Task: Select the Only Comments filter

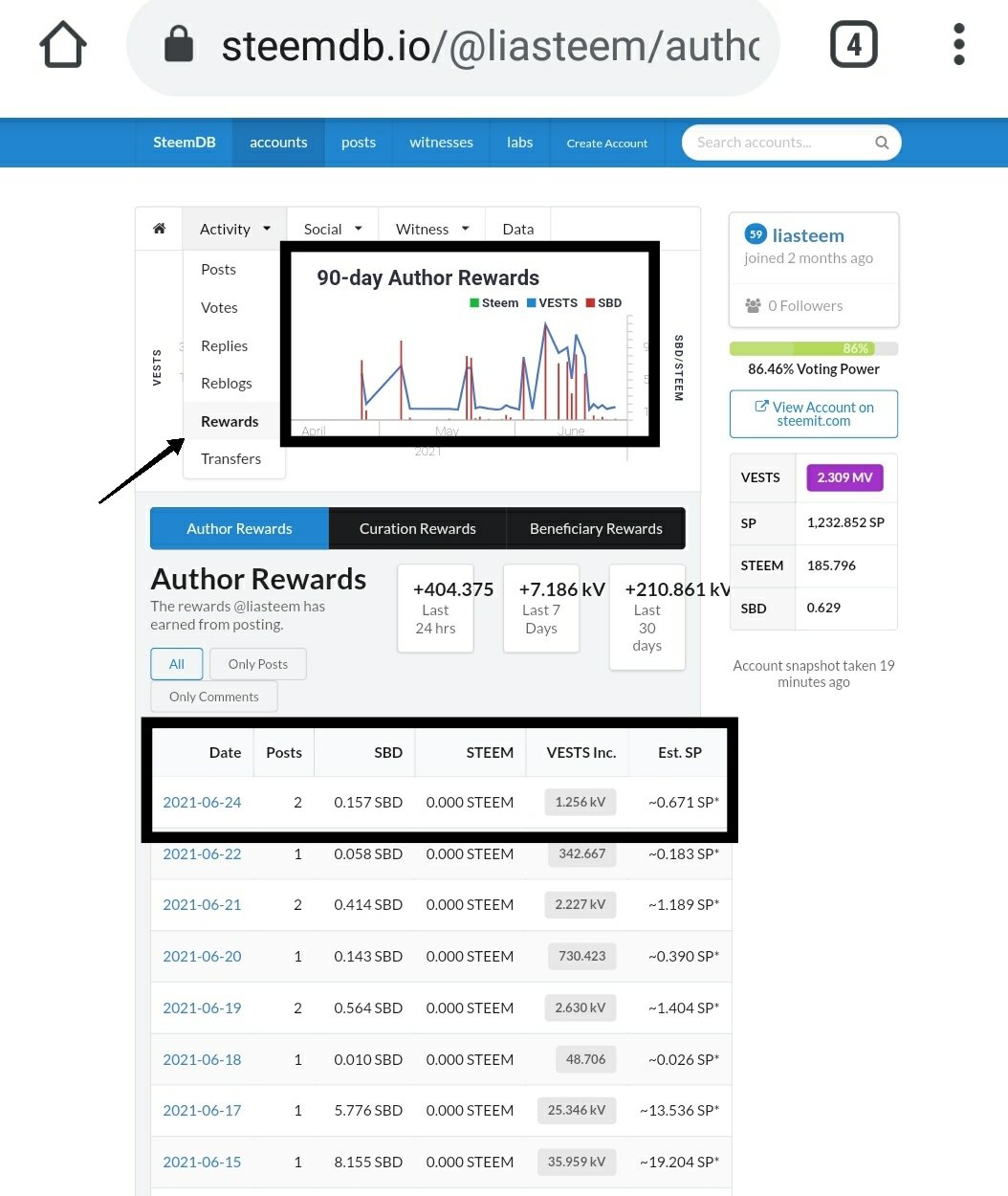Action: pyautogui.click(x=214, y=697)
